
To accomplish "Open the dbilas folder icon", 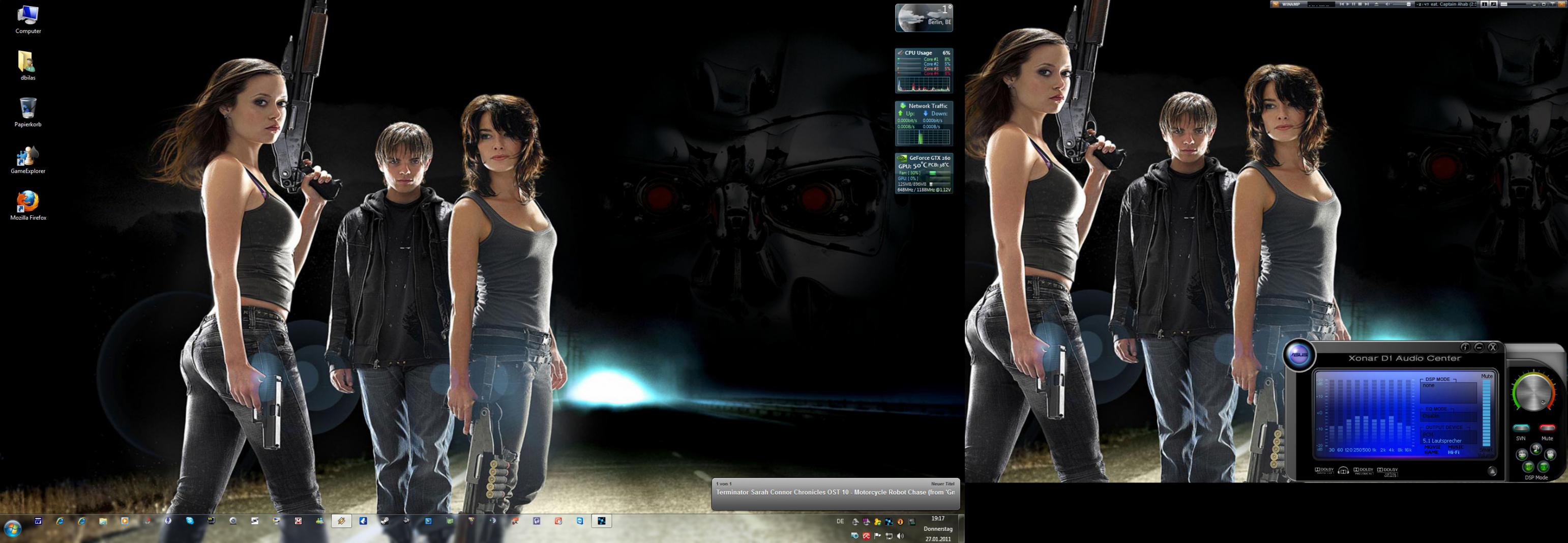I will (x=28, y=66).
